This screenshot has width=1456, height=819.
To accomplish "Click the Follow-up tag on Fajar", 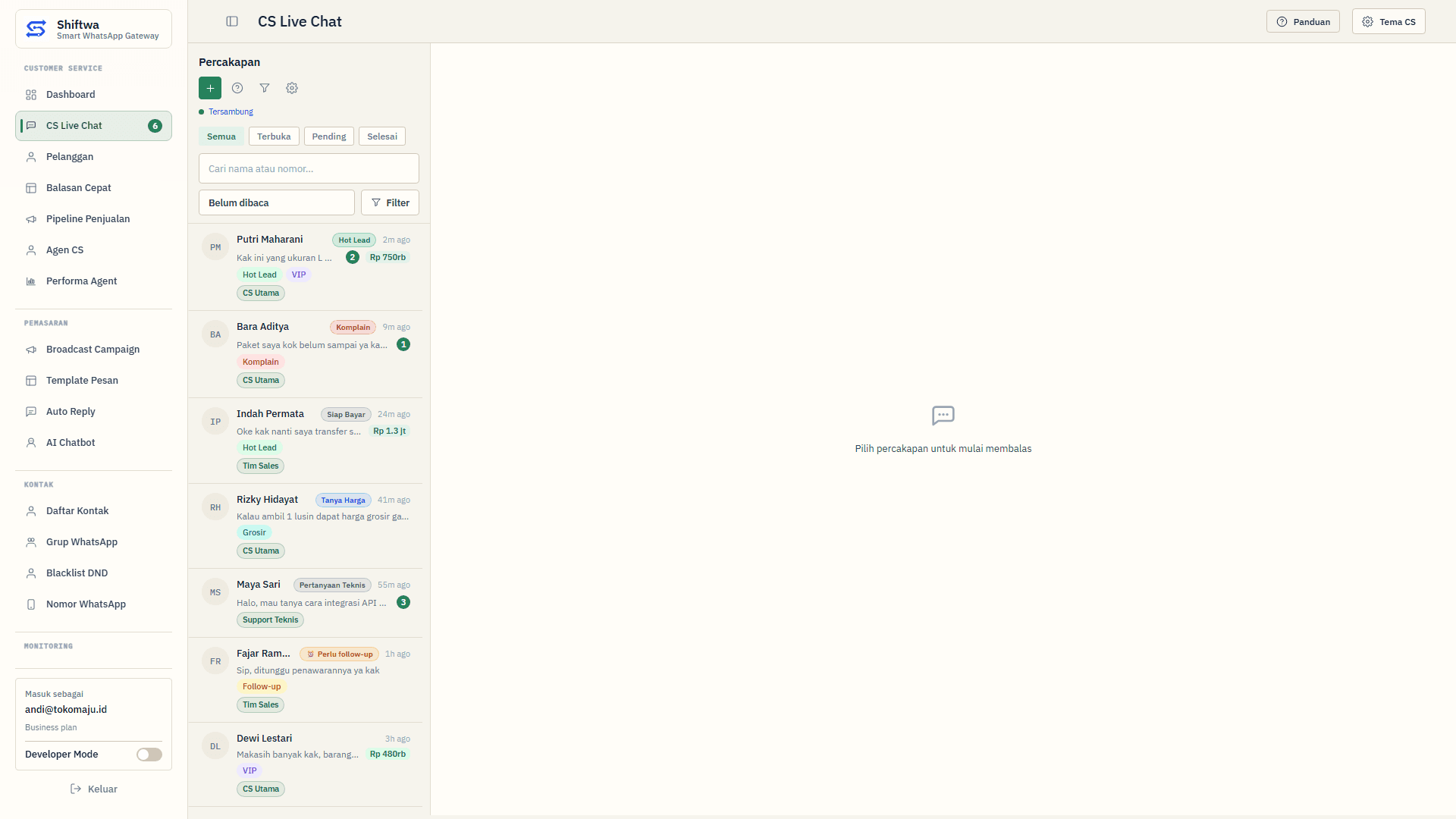I will coord(262,686).
